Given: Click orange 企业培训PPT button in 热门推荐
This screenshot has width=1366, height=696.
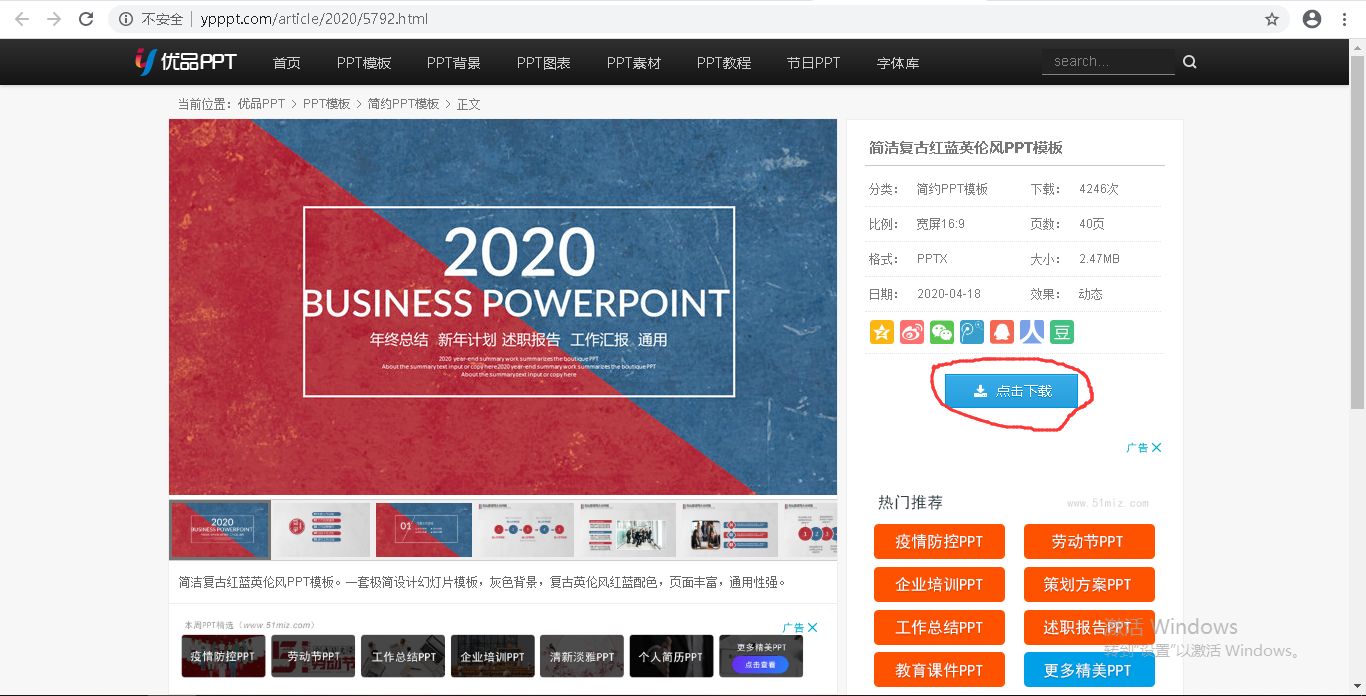Looking at the screenshot, I should point(939,584).
